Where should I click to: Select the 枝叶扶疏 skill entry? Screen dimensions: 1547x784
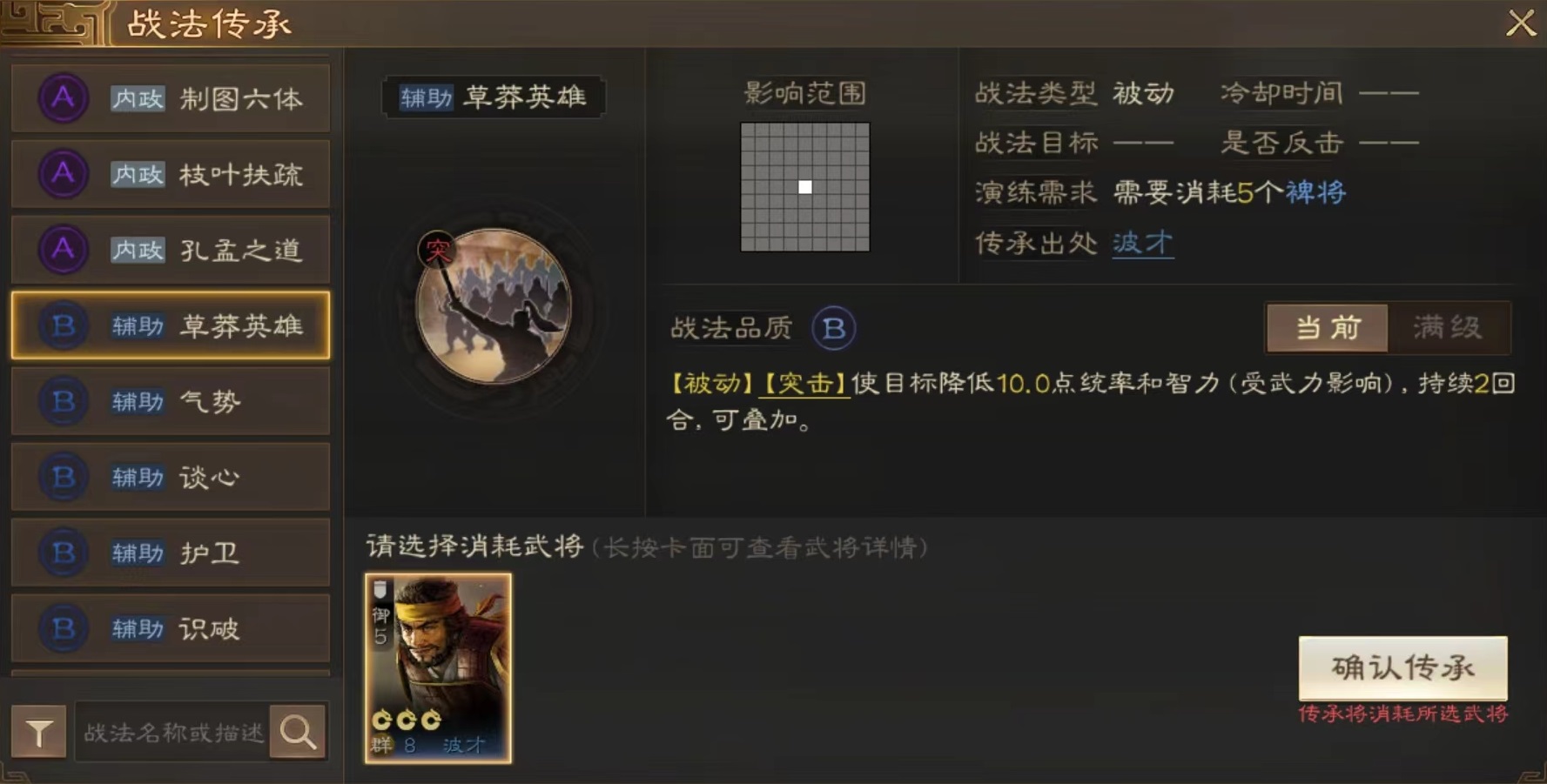tap(171, 174)
